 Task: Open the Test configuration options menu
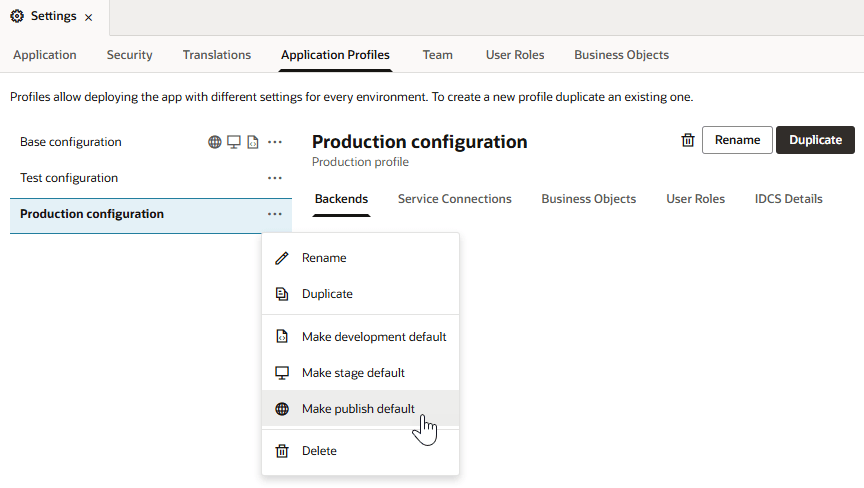275,178
